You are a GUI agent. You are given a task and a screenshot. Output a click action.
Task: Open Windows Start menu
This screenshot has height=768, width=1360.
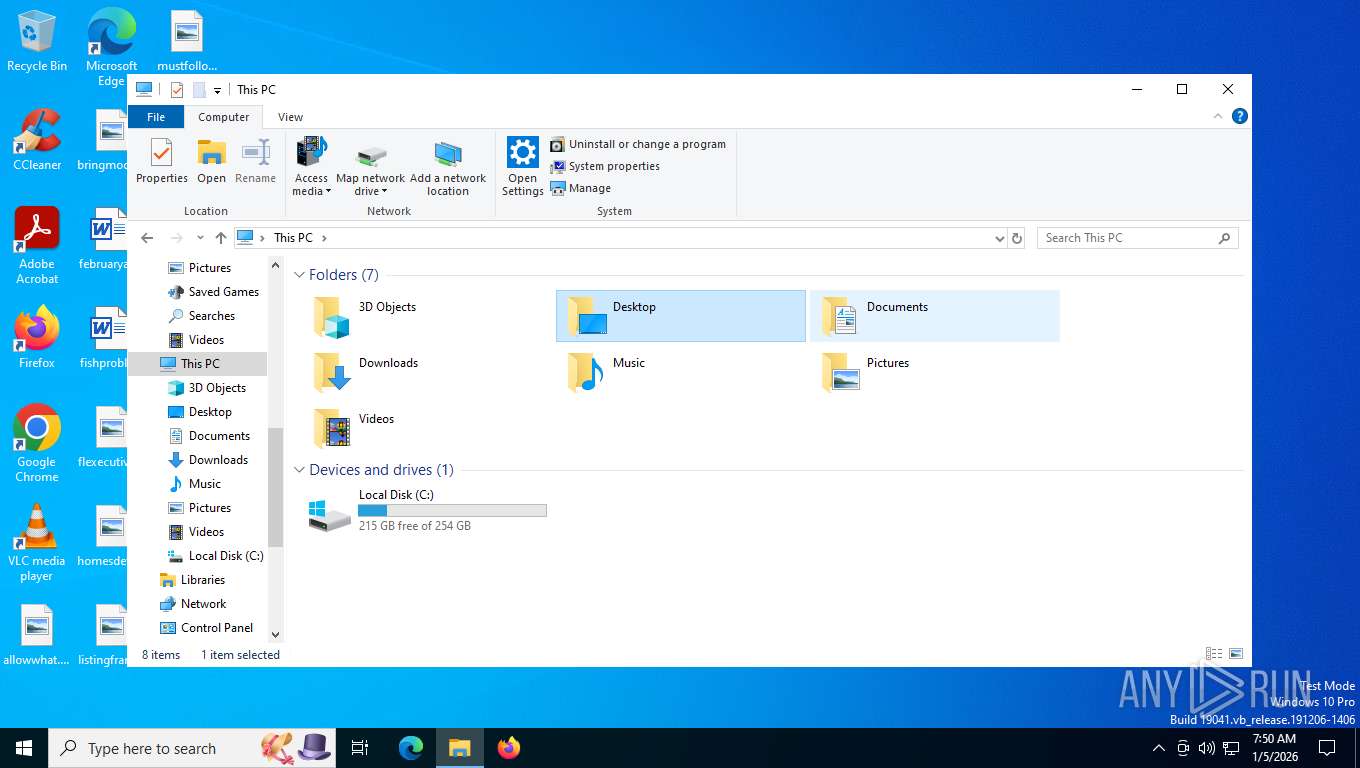[x=24, y=748]
